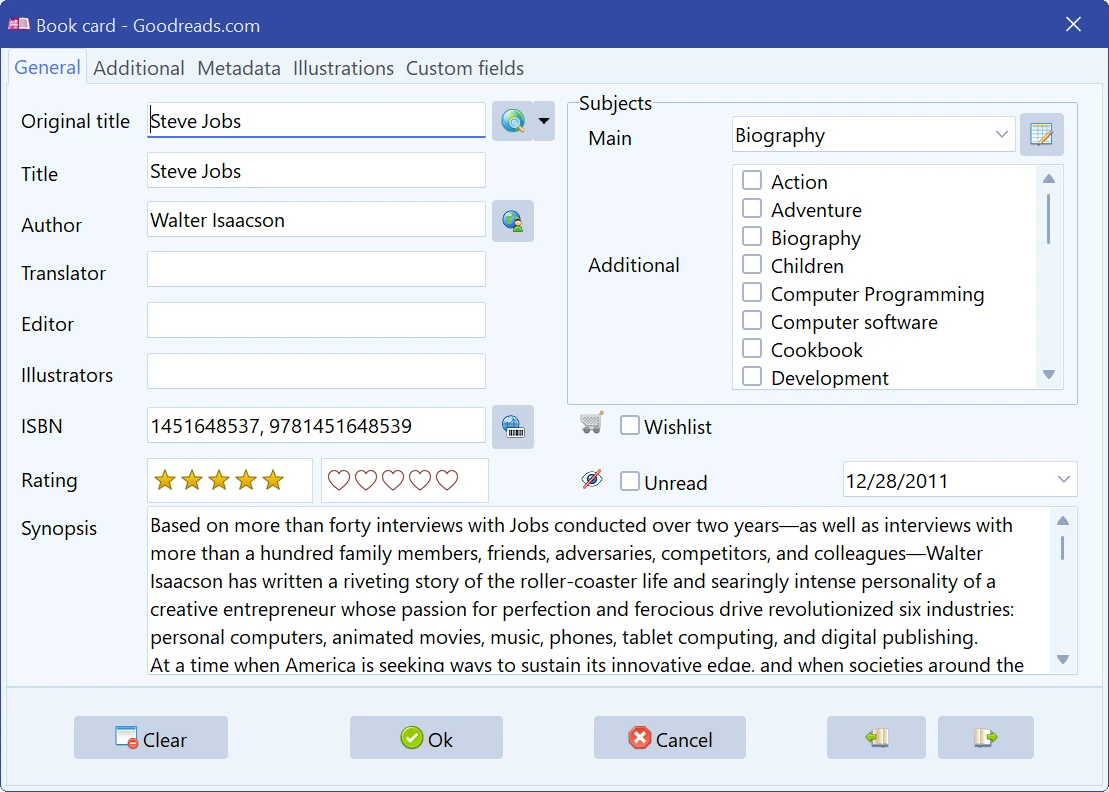Check the Action subject checkbox

pyautogui.click(x=752, y=180)
